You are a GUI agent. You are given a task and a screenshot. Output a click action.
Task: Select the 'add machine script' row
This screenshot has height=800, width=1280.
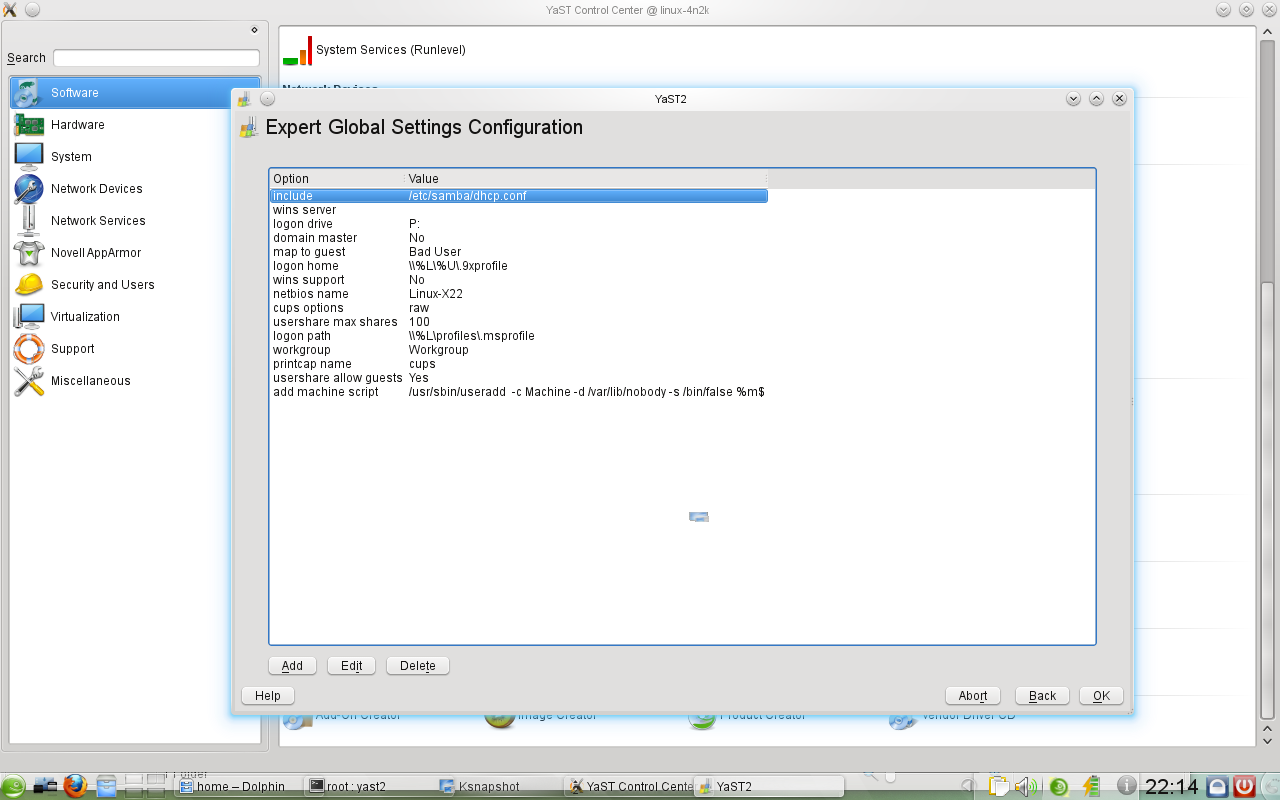click(x=518, y=392)
